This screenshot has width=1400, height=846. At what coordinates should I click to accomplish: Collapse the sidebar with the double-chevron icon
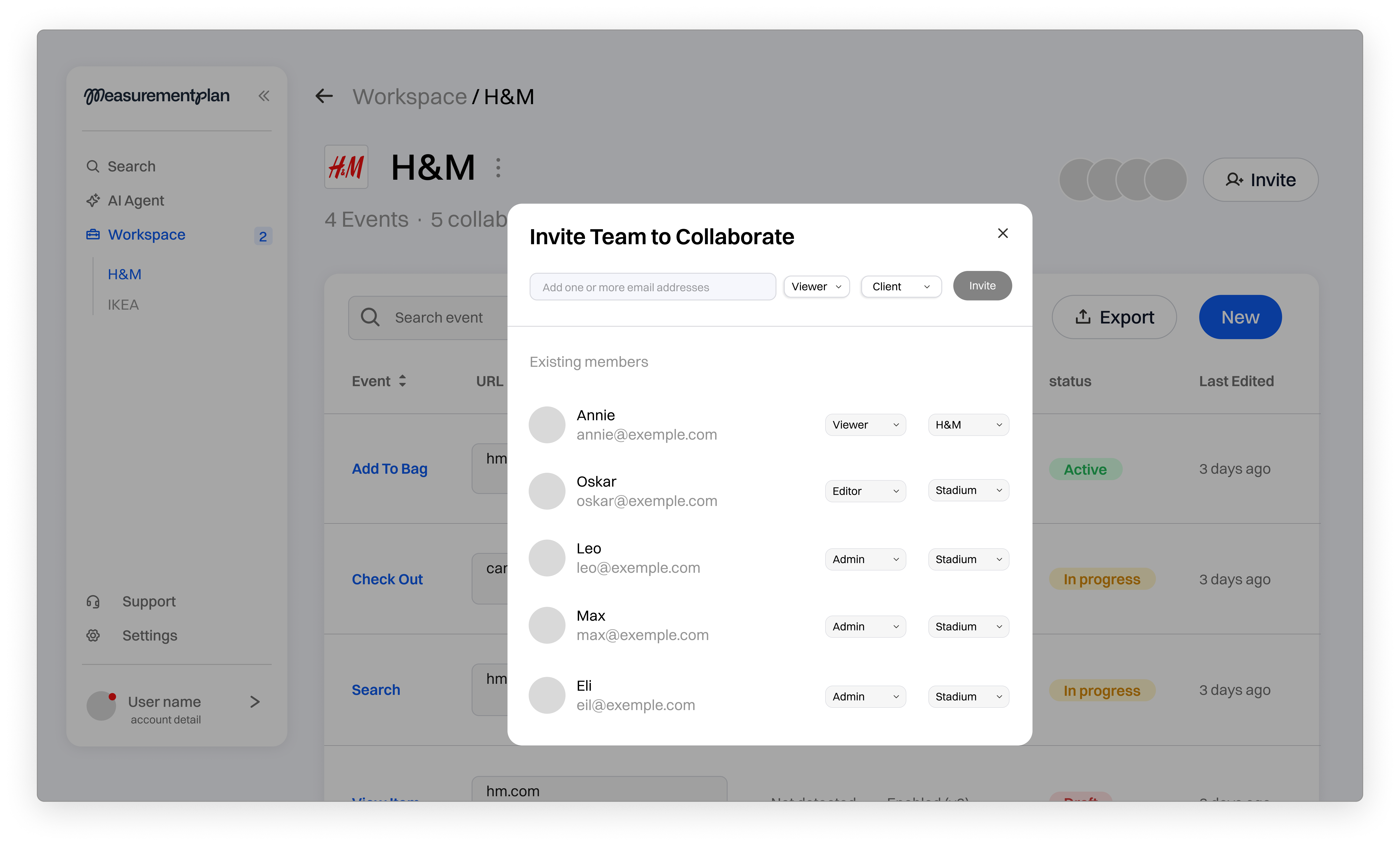click(x=264, y=96)
